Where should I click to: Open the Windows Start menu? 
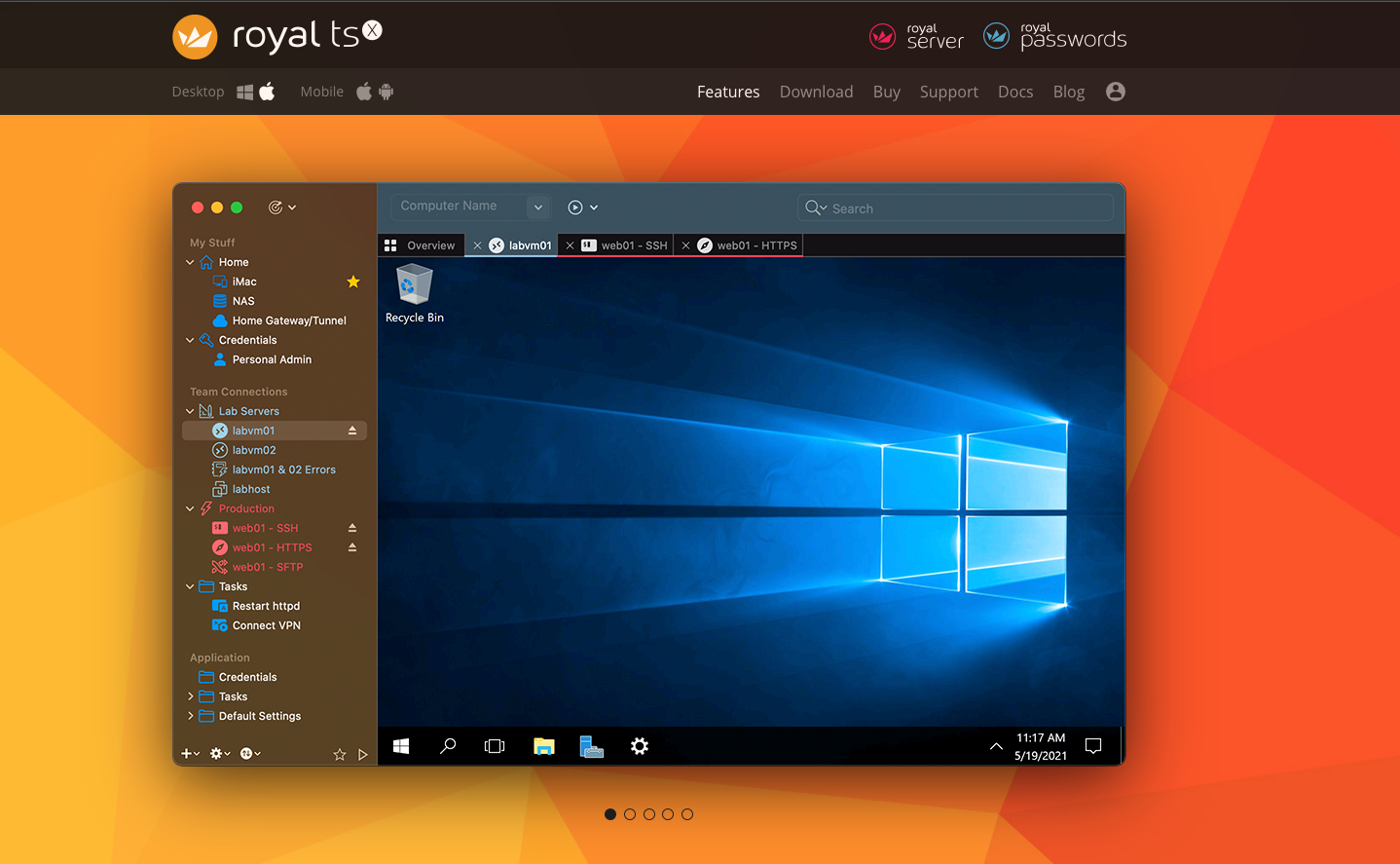click(x=401, y=746)
